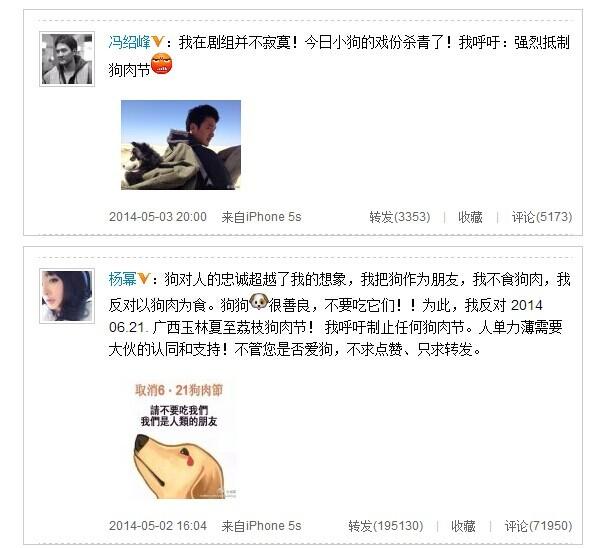
Task: Click the 杨幂 username link
Action: 122,279
